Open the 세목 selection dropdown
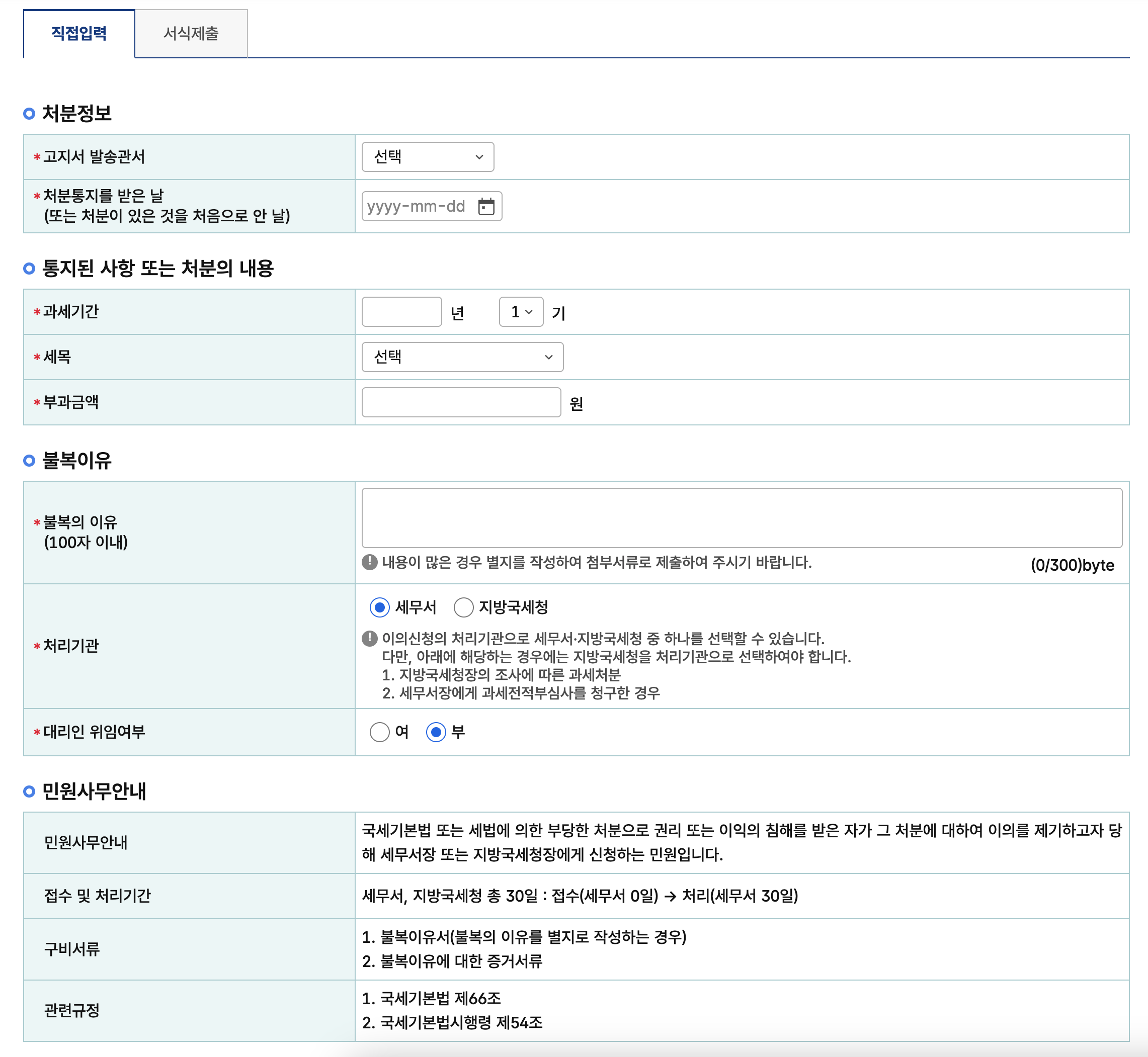 pos(462,357)
